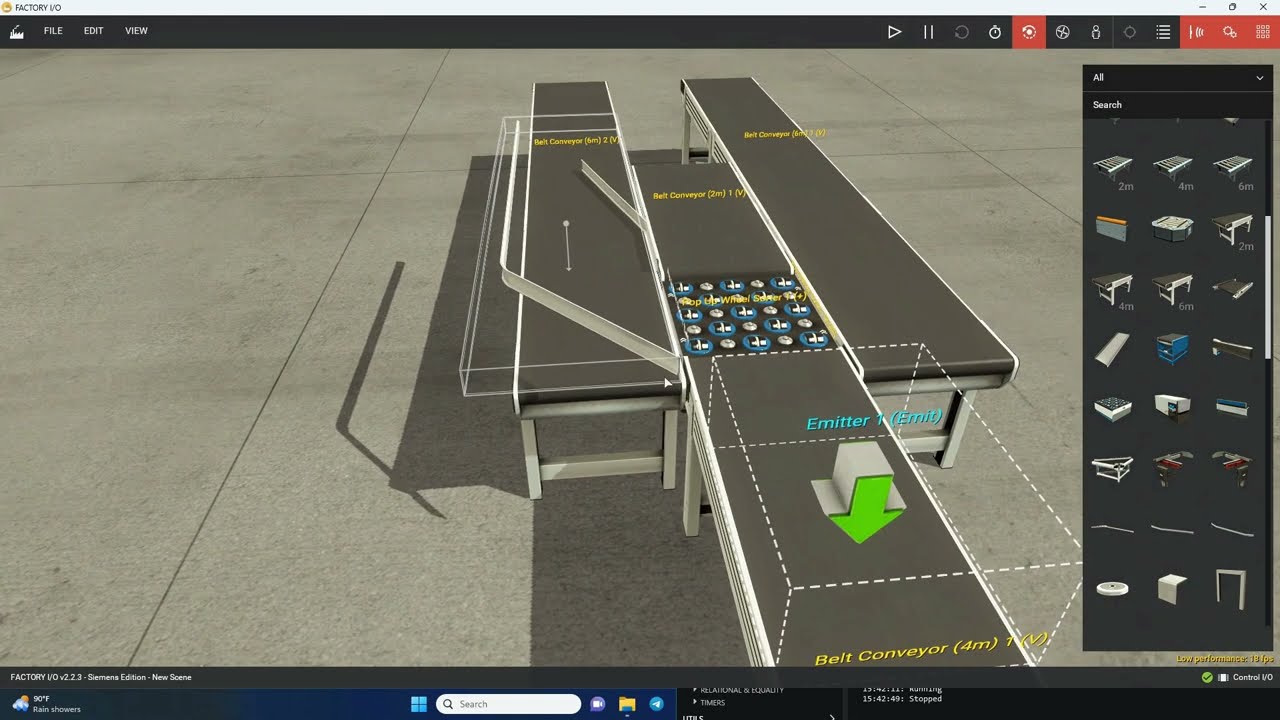Open the weather widget showing 90°F
Viewport: 1280px width, 720px height.
pos(46,704)
